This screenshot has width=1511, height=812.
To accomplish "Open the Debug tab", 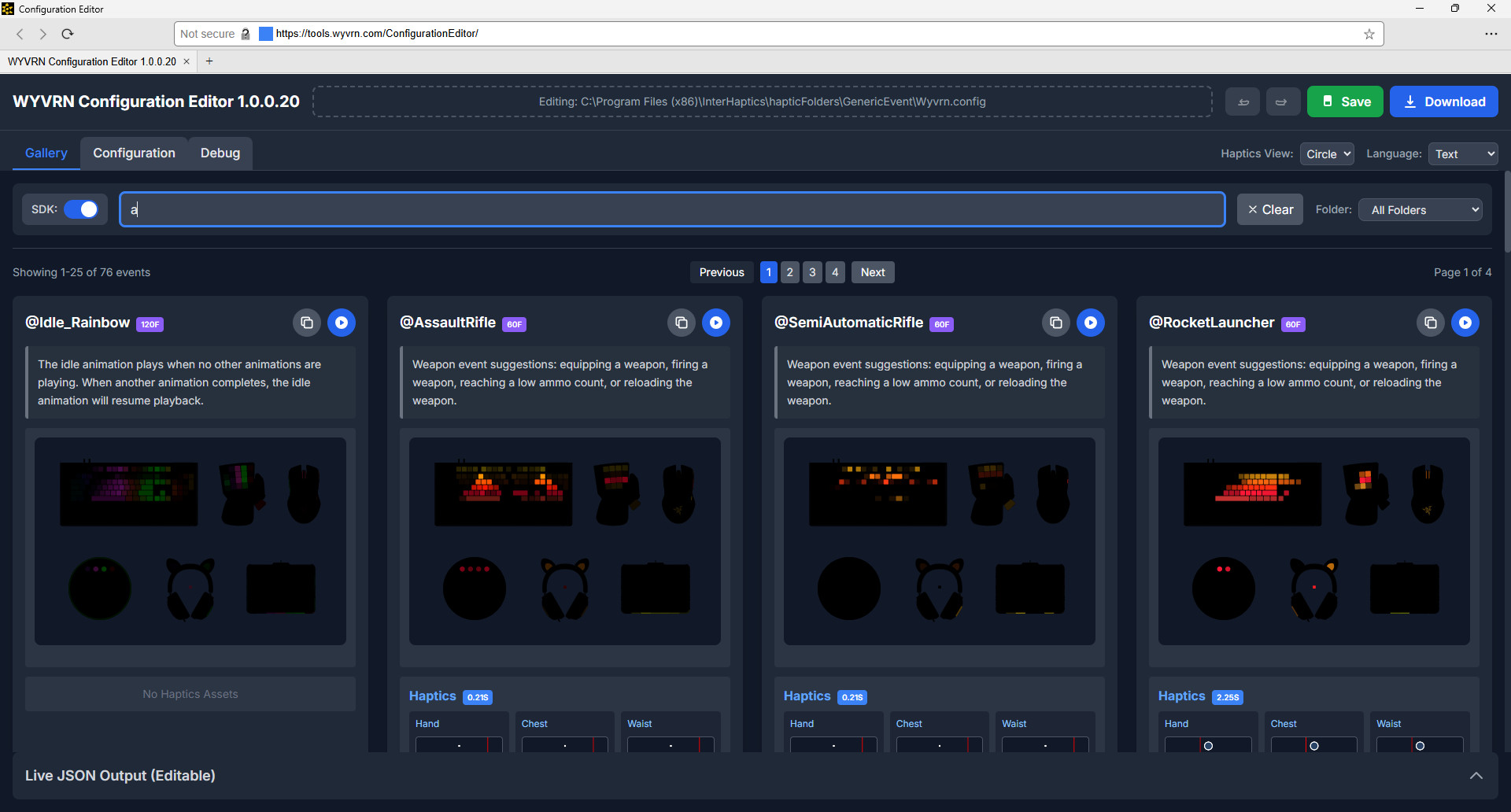I will (220, 153).
